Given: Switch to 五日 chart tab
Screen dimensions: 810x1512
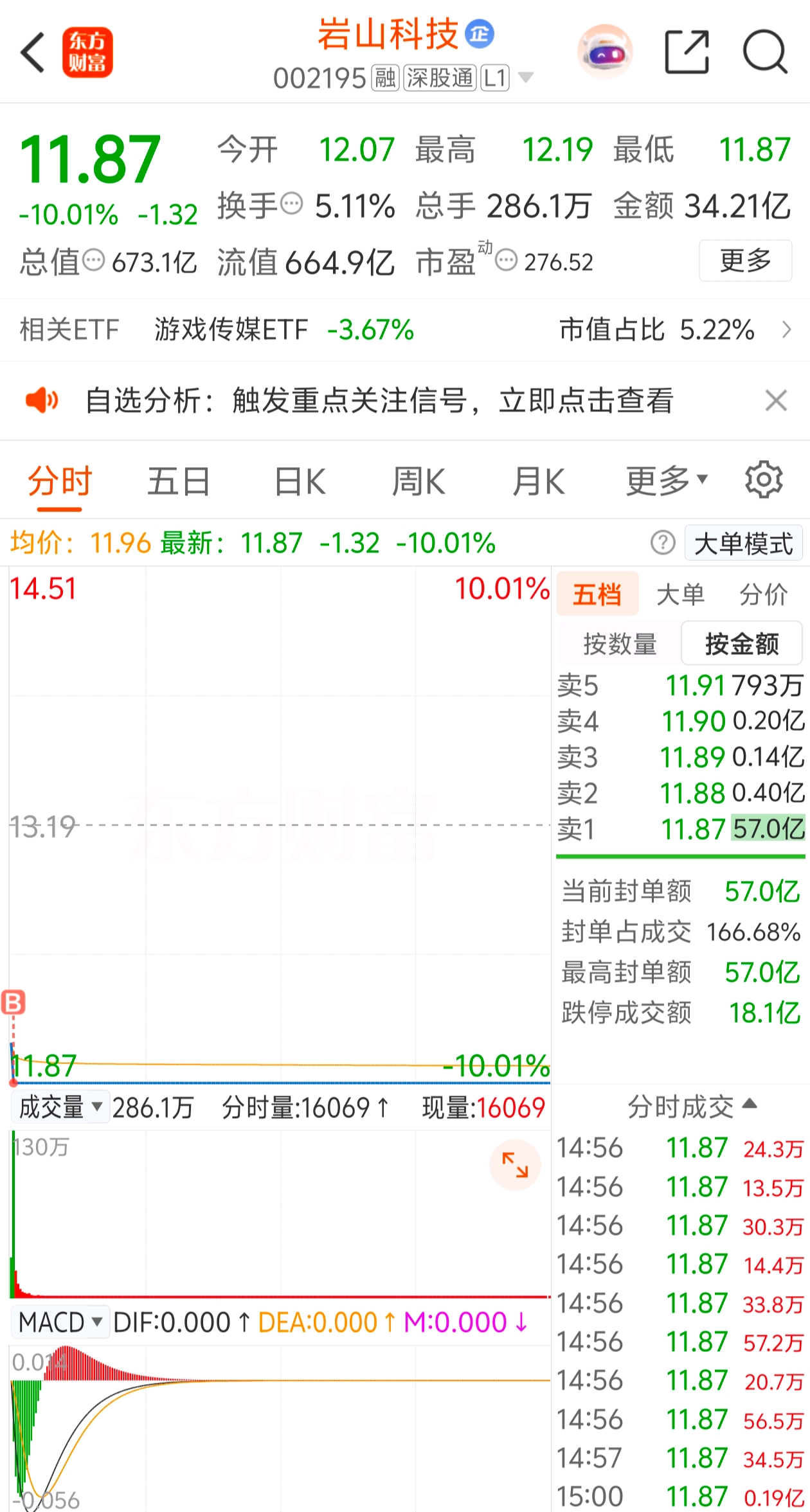Looking at the screenshot, I should coord(179,481).
